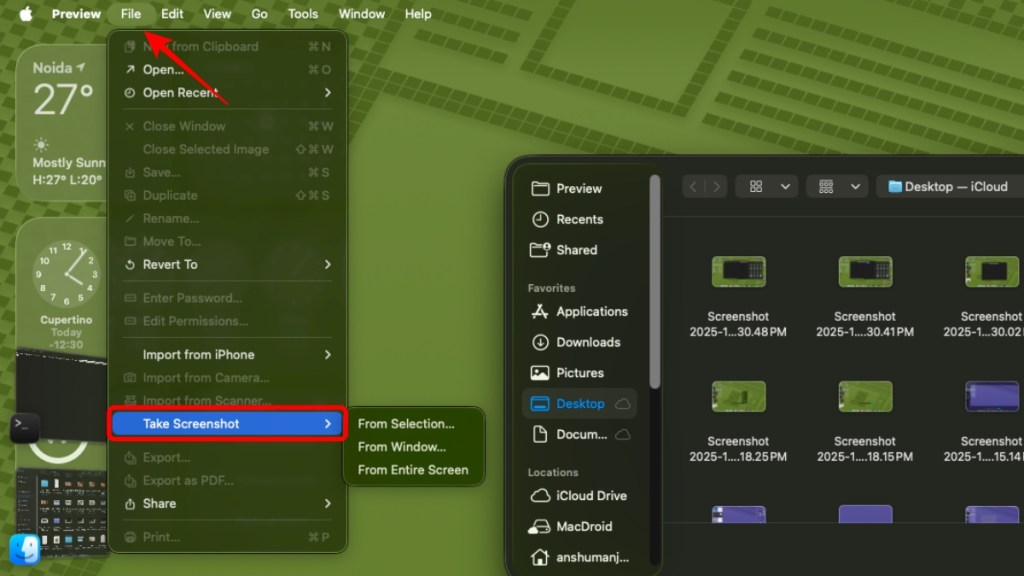Screen dimensions: 1024x576
Task: Click the Apple logo menu icon
Action: coord(25,14)
